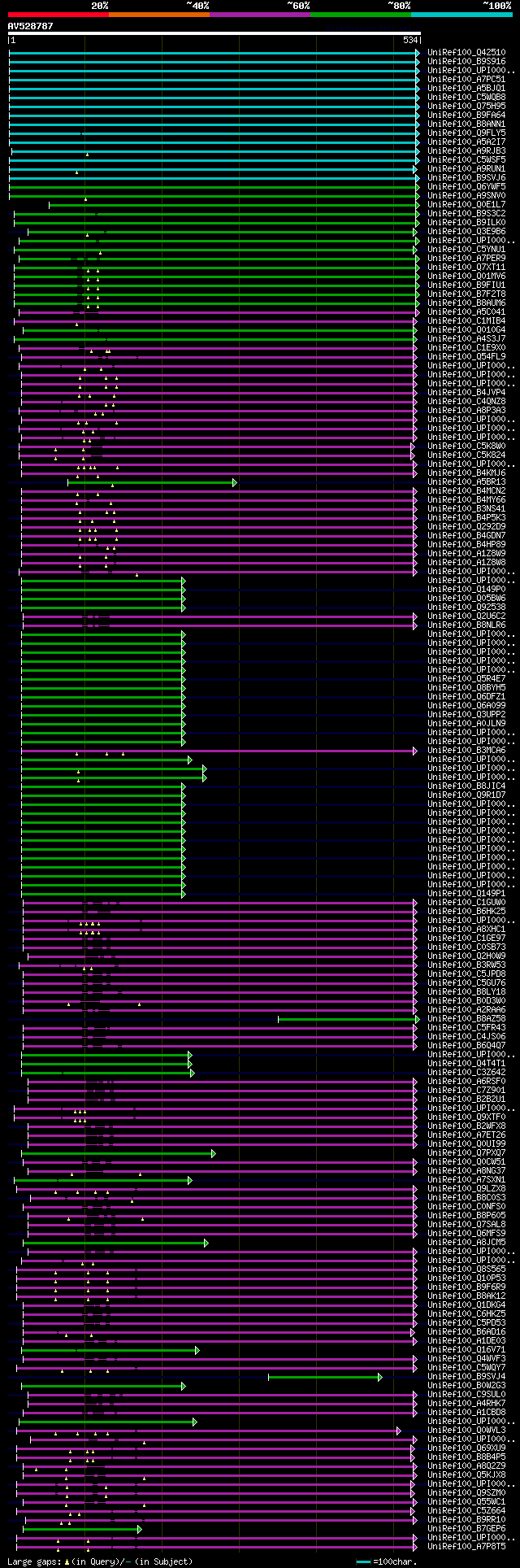Click hit label UniRef100_A7SXN1
Screen dimensions: 520x1568
(468, 1180)
